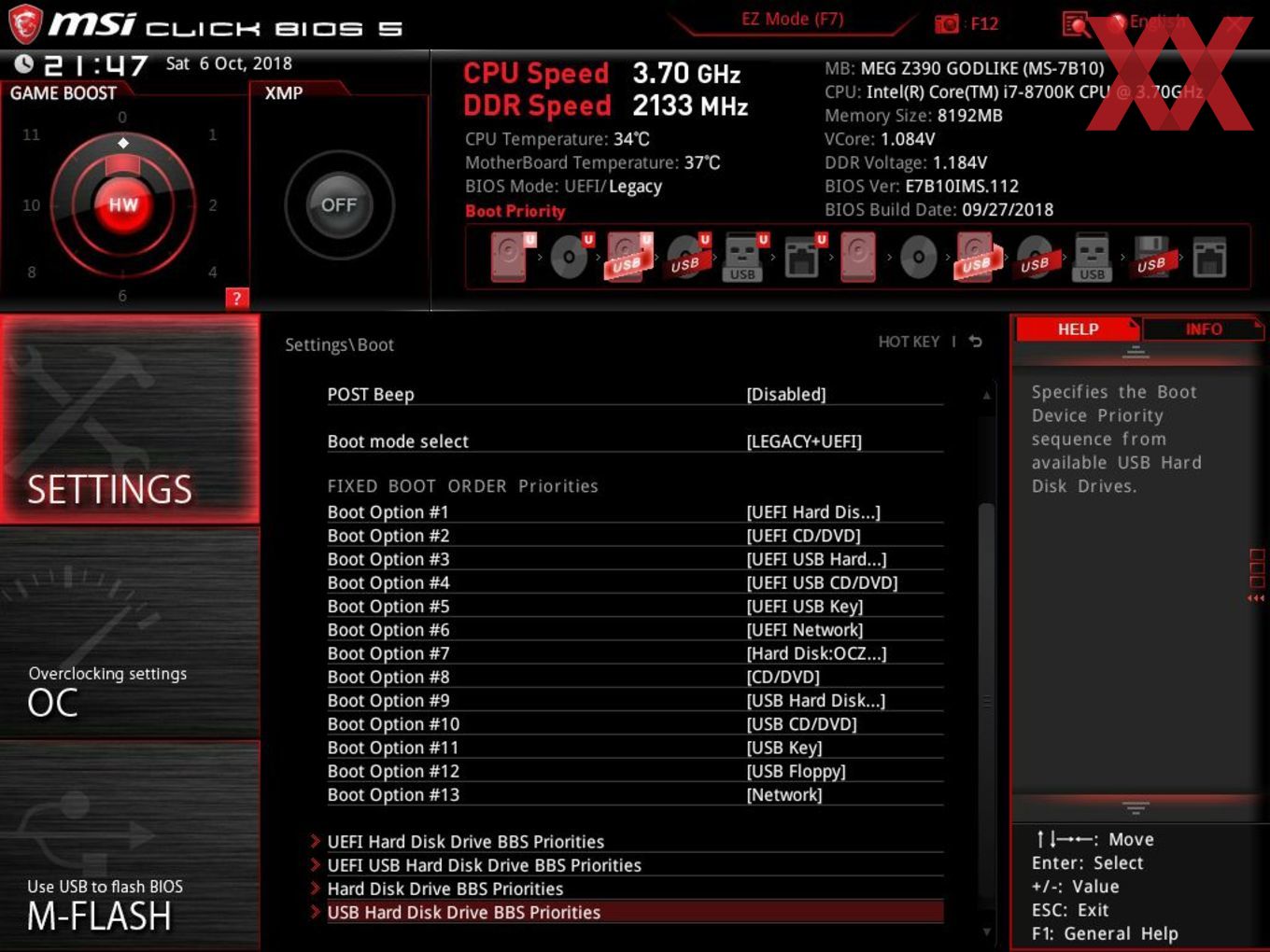Click the back arrow next to HOT KEY

tap(975, 342)
